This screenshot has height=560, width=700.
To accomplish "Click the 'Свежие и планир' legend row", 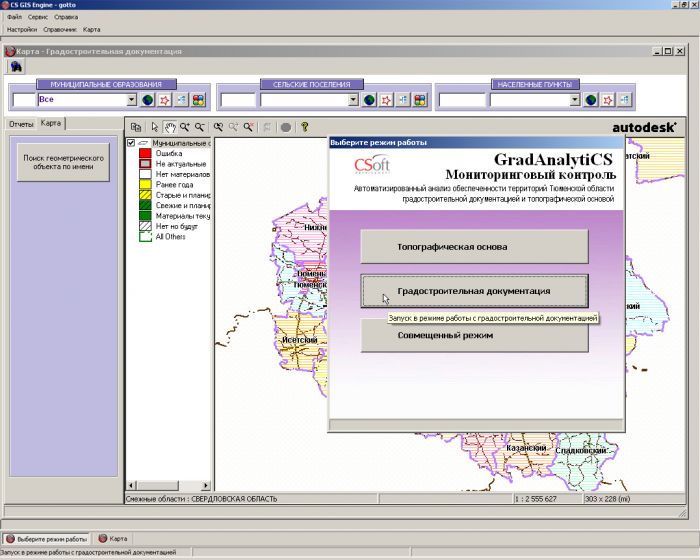I will tap(175, 205).
